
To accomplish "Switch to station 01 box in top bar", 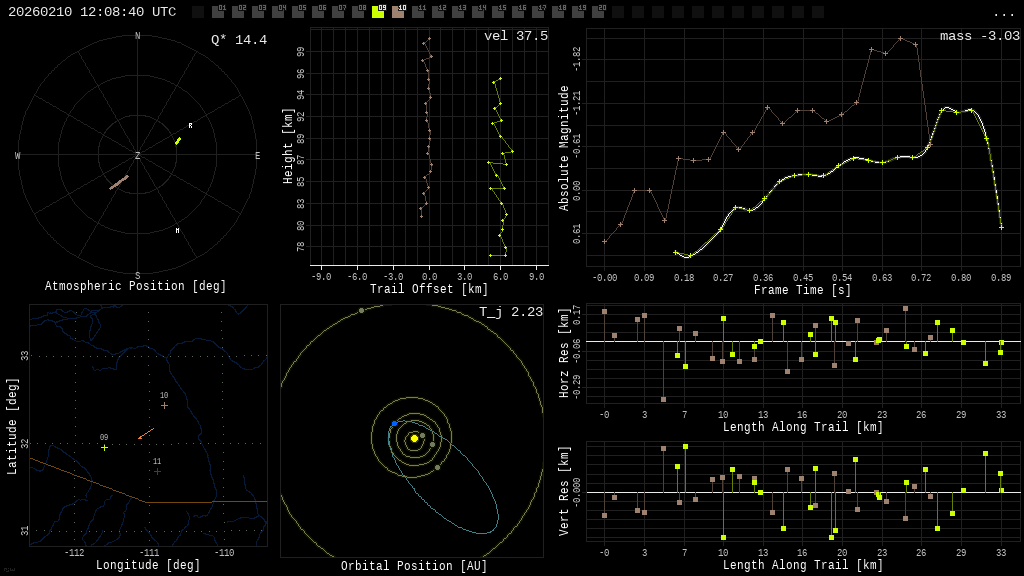I will tap(218, 12).
